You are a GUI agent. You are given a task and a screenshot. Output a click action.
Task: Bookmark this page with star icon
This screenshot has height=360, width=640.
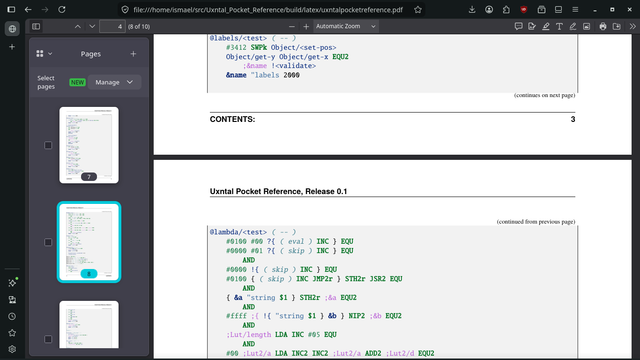[x=418, y=9]
